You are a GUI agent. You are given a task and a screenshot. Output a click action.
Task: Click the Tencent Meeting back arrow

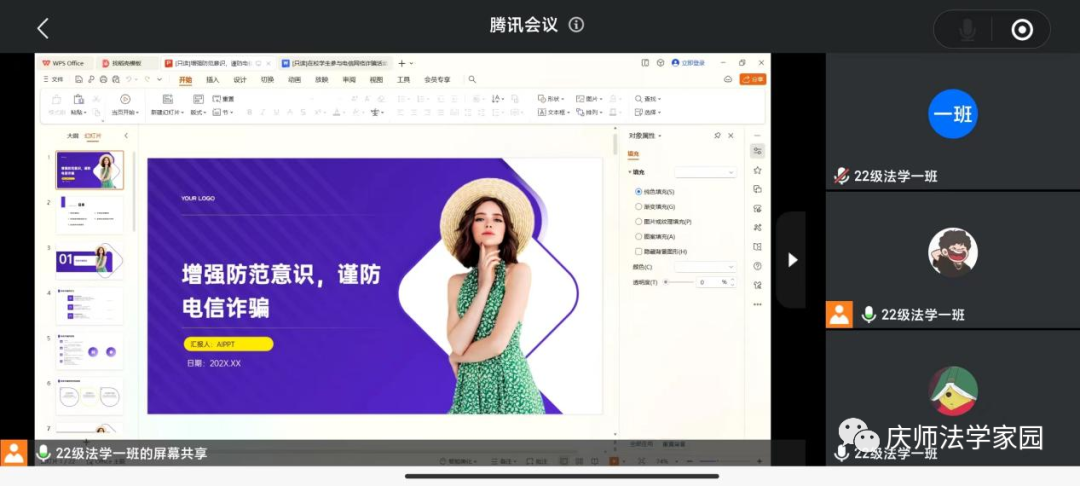click(42, 28)
